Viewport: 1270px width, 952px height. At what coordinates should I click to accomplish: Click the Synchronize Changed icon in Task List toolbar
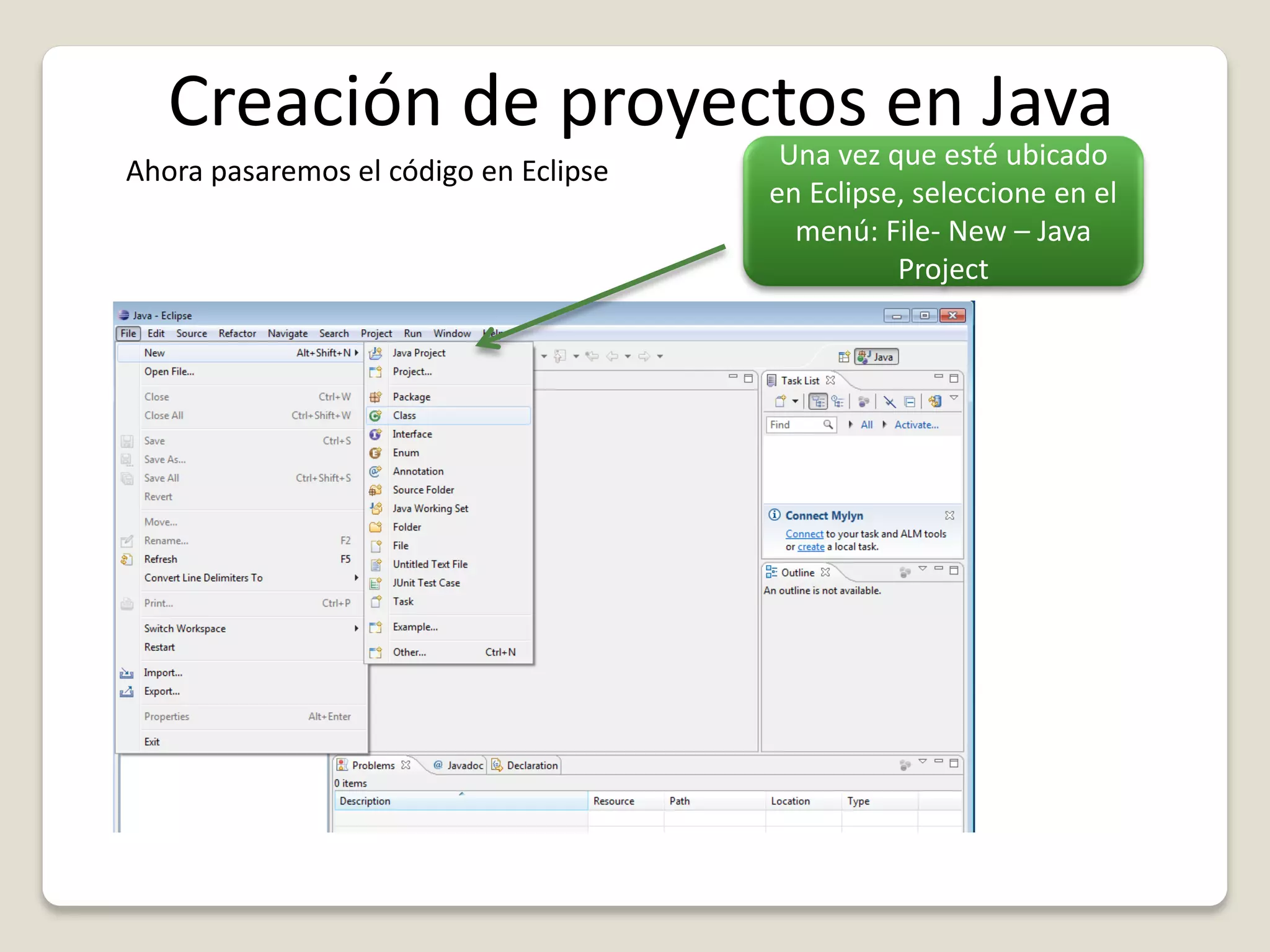[935, 402]
